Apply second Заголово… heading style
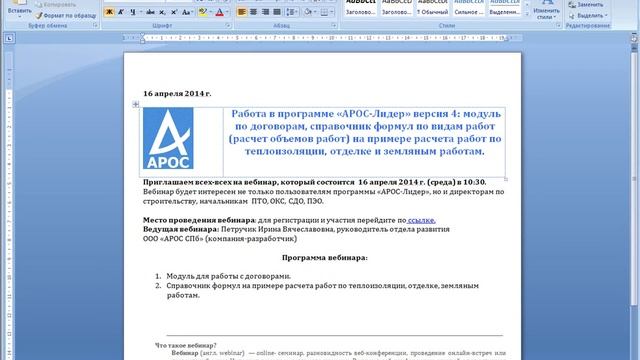The width and height of the screenshot is (640, 360). click(396, 8)
